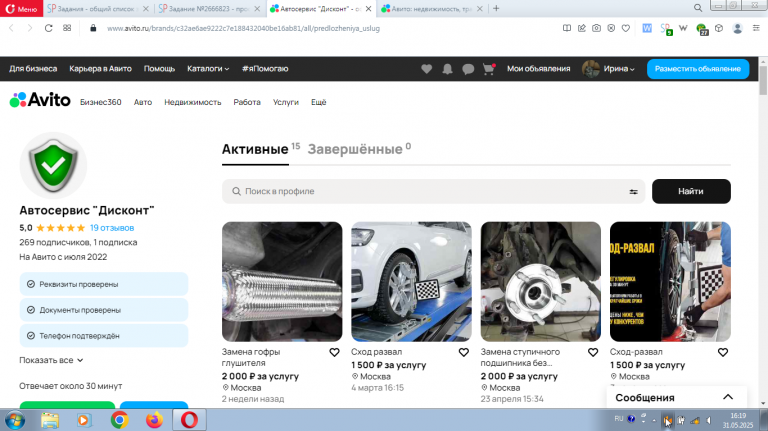Click the Найти button

pos(691,192)
